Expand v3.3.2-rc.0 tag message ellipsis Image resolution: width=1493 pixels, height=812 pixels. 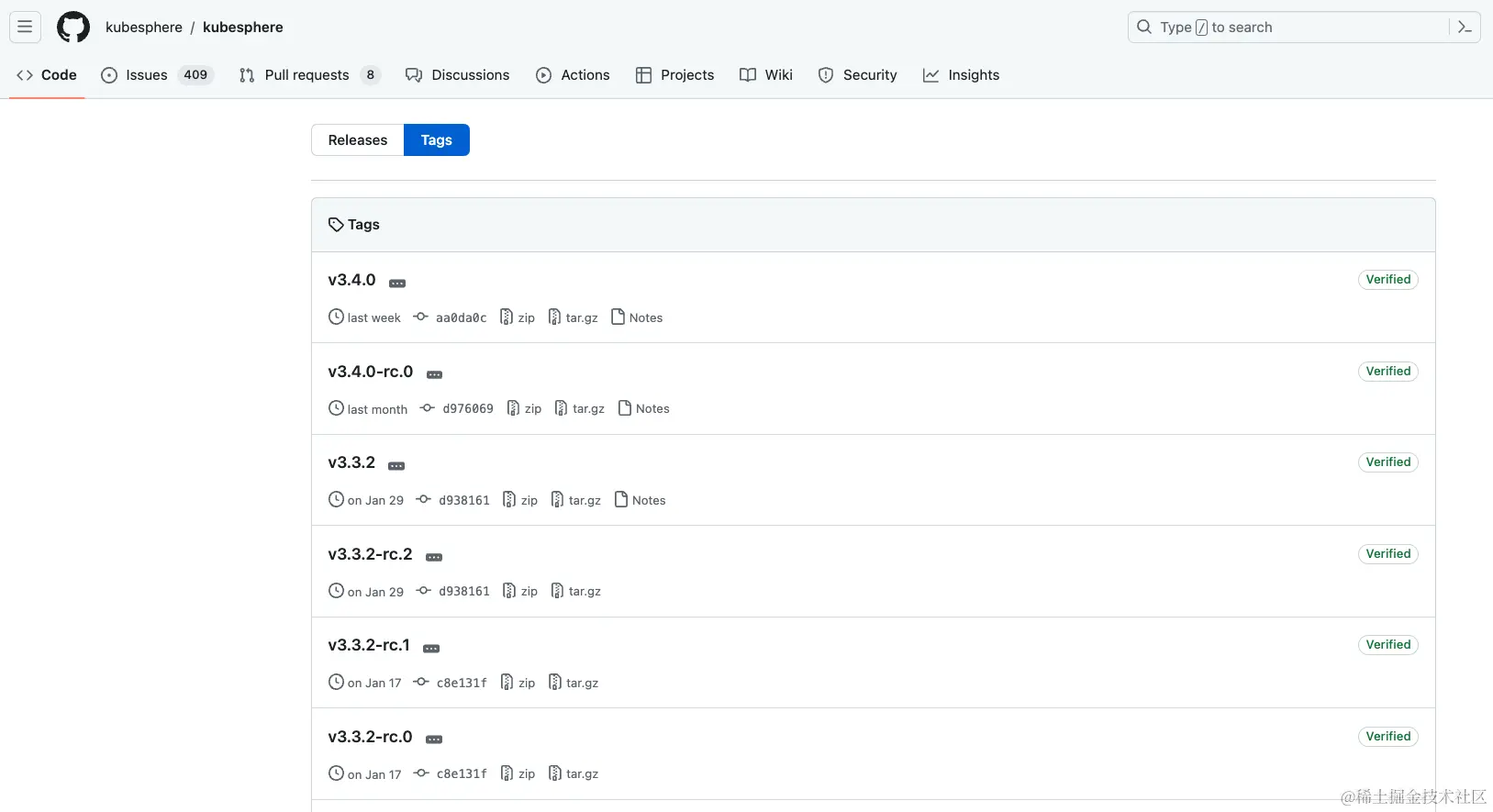pos(434,740)
